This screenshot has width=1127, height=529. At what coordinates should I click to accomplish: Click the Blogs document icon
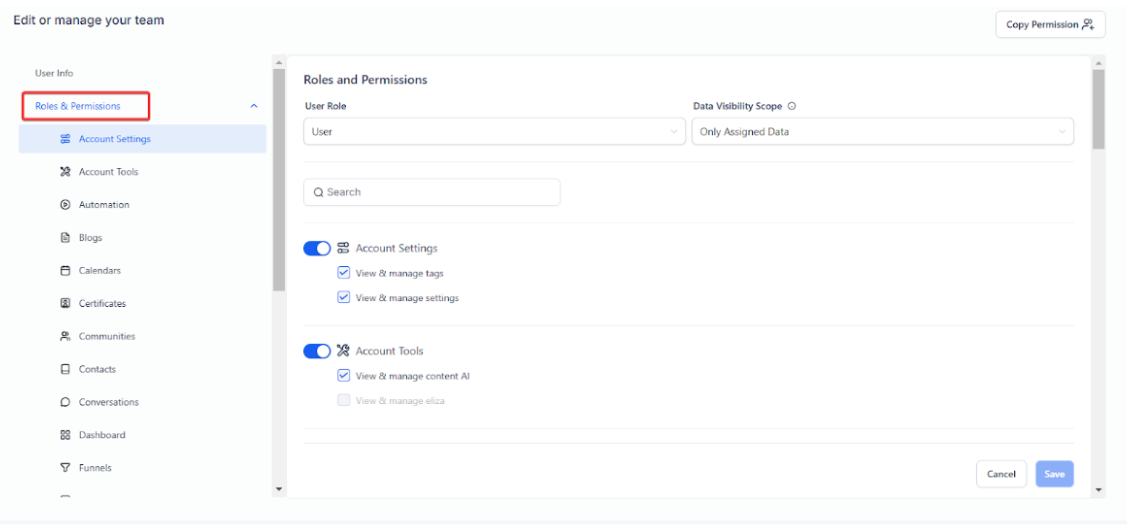pos(65,237)
